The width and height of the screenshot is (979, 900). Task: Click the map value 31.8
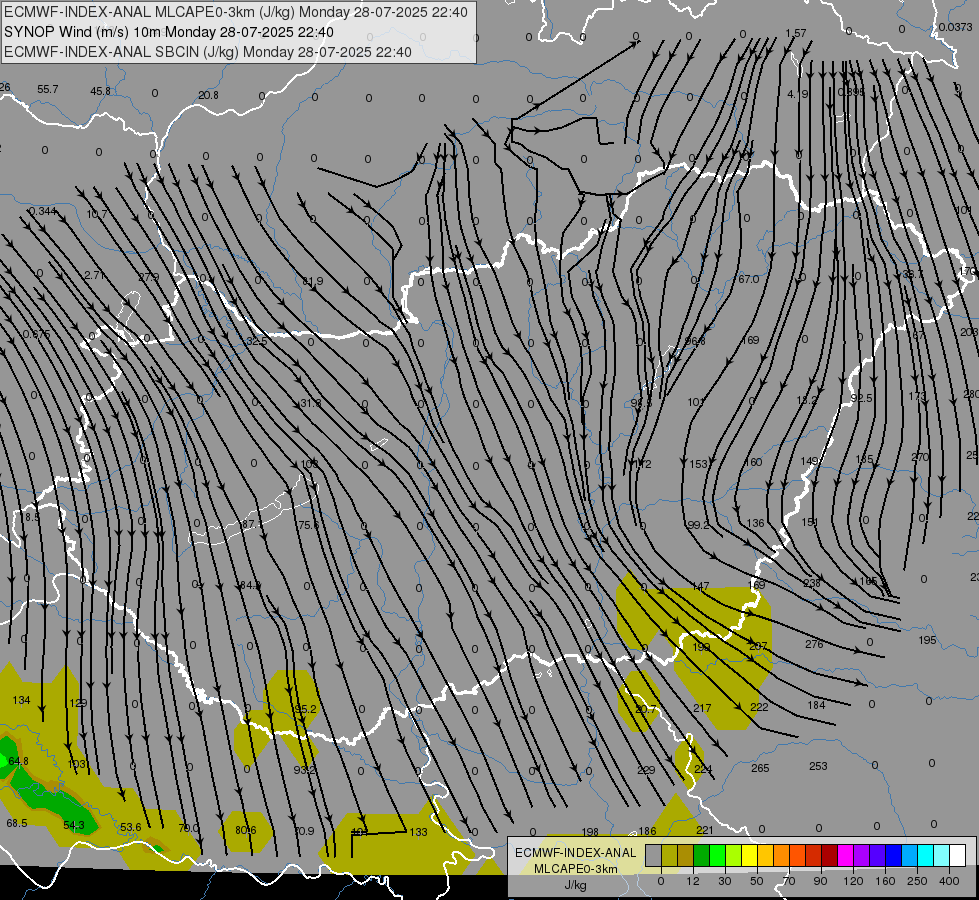tap(310, 403)
